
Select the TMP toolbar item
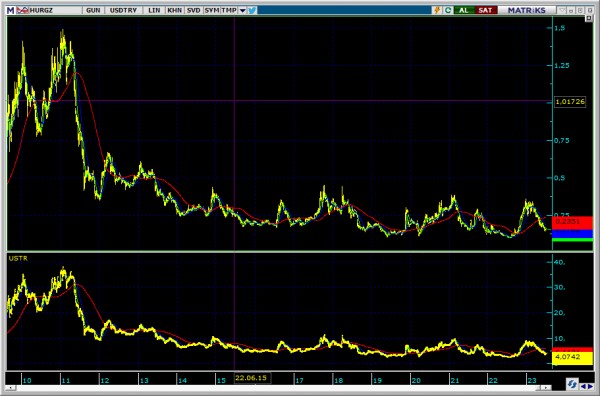[x=229, y=10]
